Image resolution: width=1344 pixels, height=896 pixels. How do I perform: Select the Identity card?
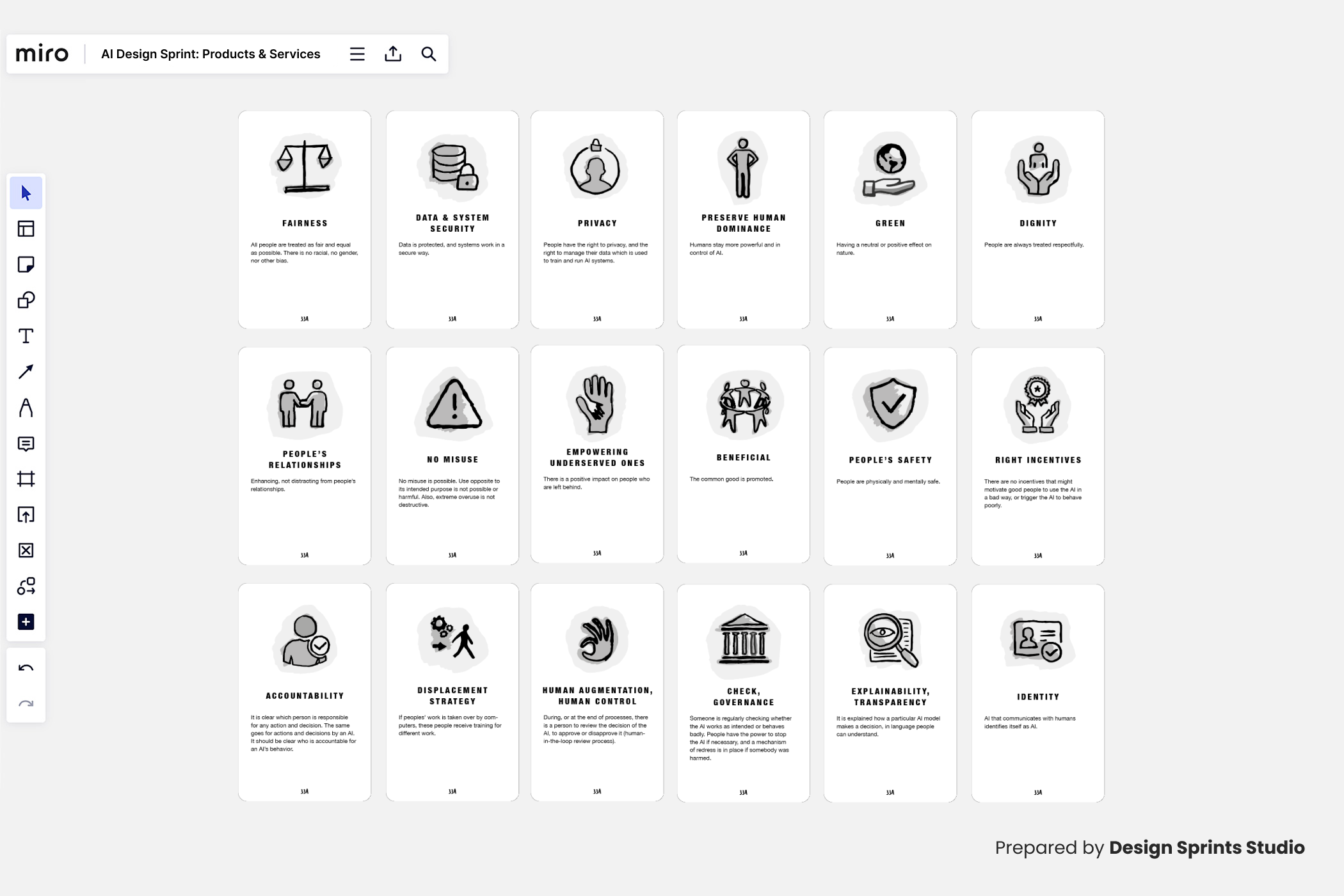[x=1037, y=692]
